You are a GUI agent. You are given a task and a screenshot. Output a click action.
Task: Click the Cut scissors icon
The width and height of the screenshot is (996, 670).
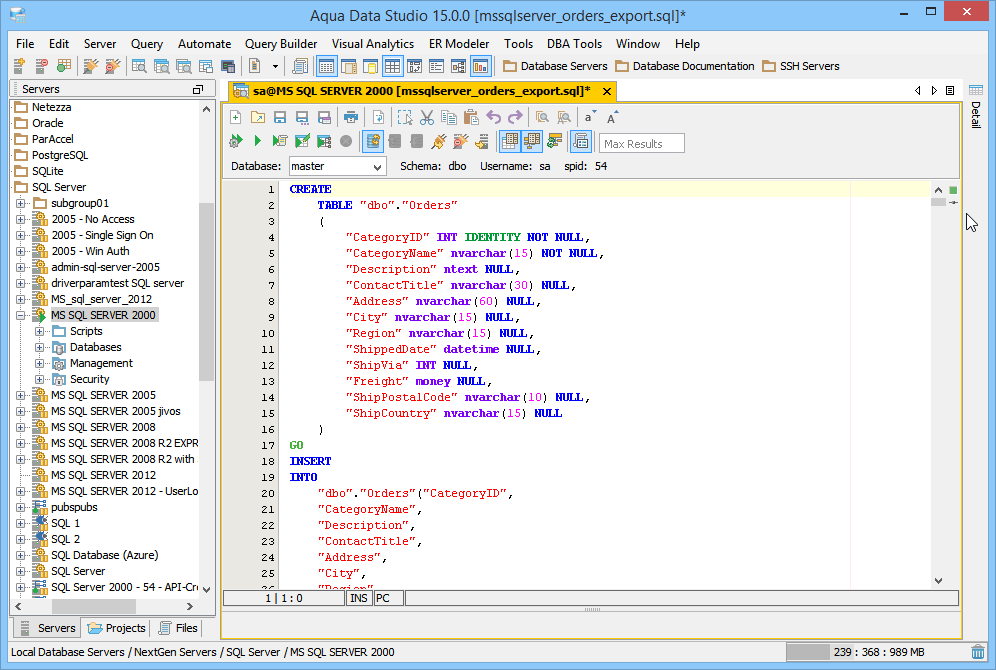426,117
